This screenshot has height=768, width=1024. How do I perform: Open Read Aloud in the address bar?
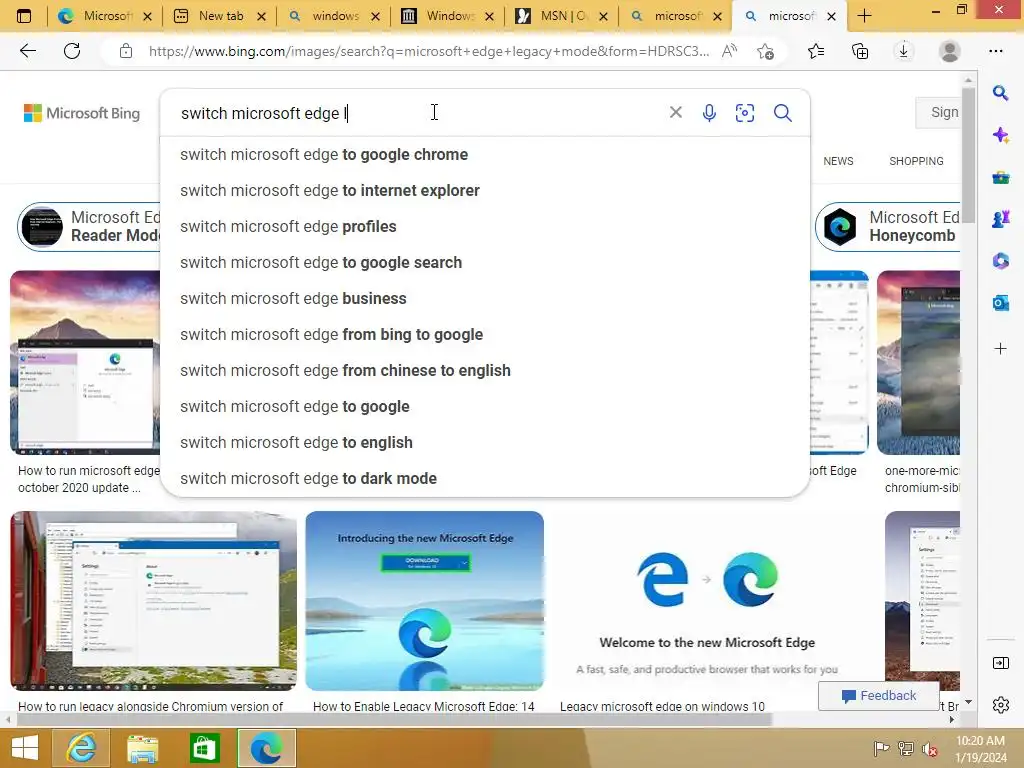coord(729,51)
